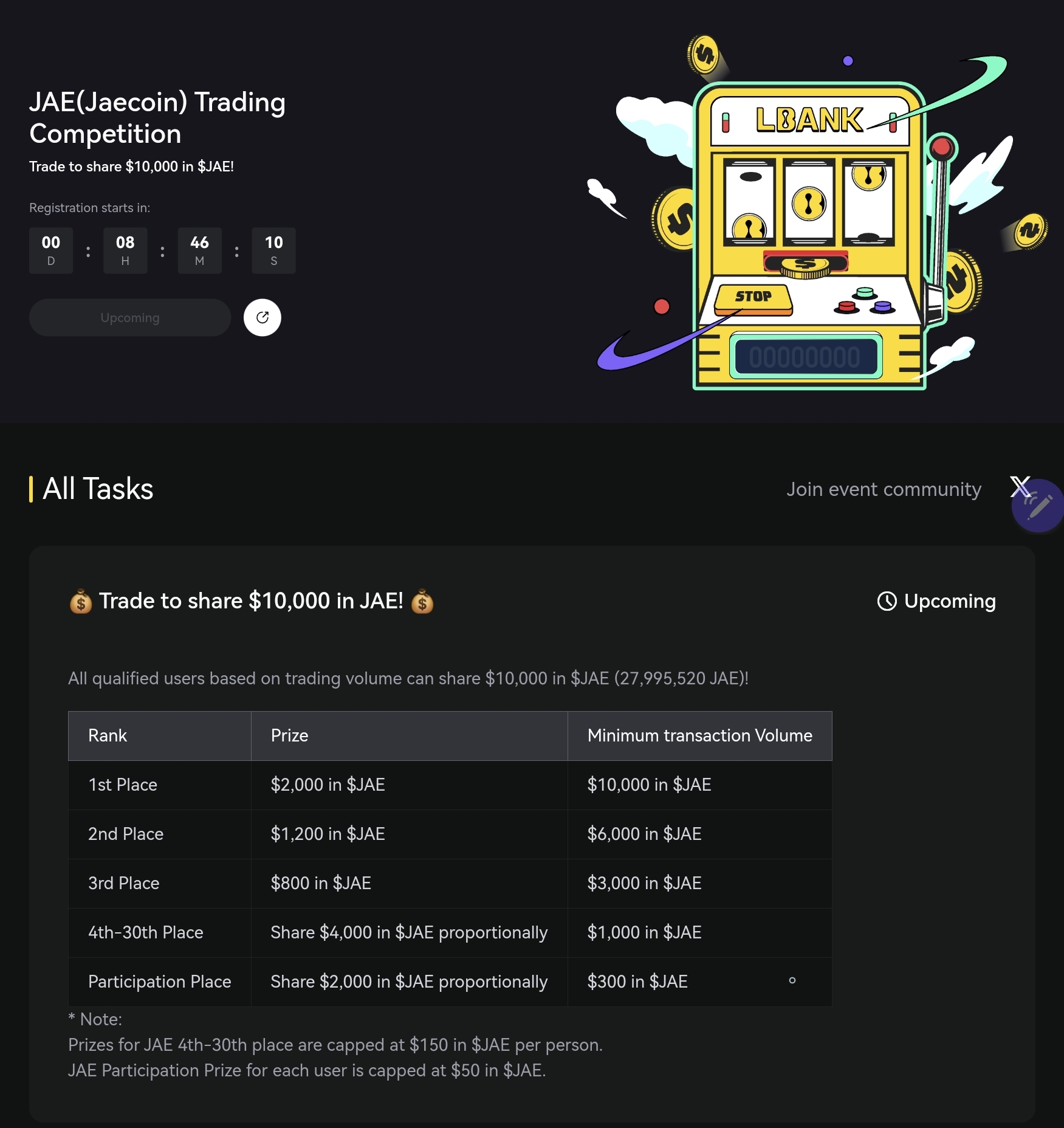
Task: Click the clock icon next to Upcoming status
Action: pos(887,601)
